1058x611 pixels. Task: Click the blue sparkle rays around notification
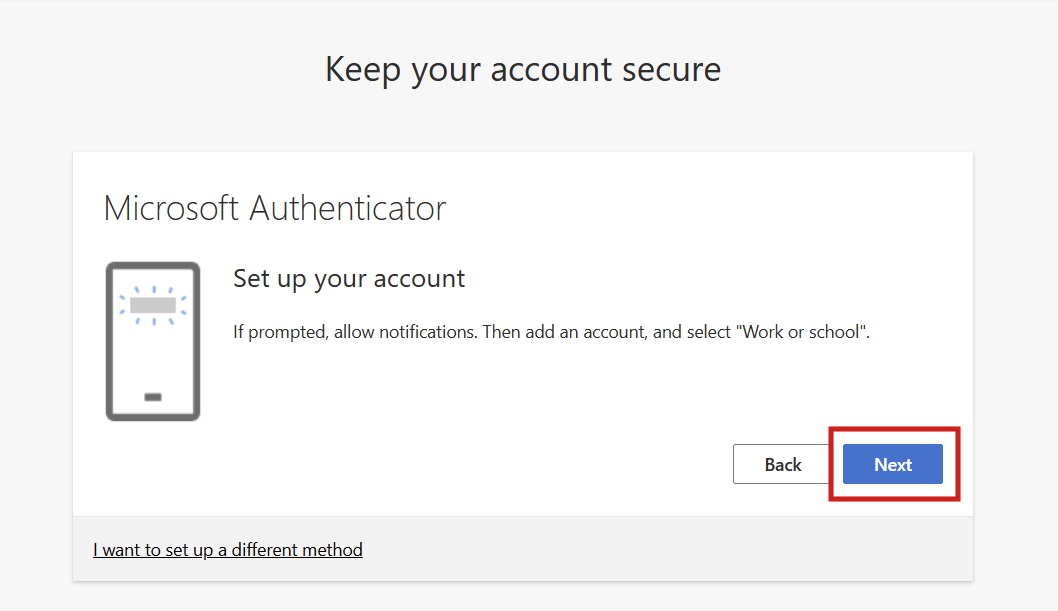[124, 298]
